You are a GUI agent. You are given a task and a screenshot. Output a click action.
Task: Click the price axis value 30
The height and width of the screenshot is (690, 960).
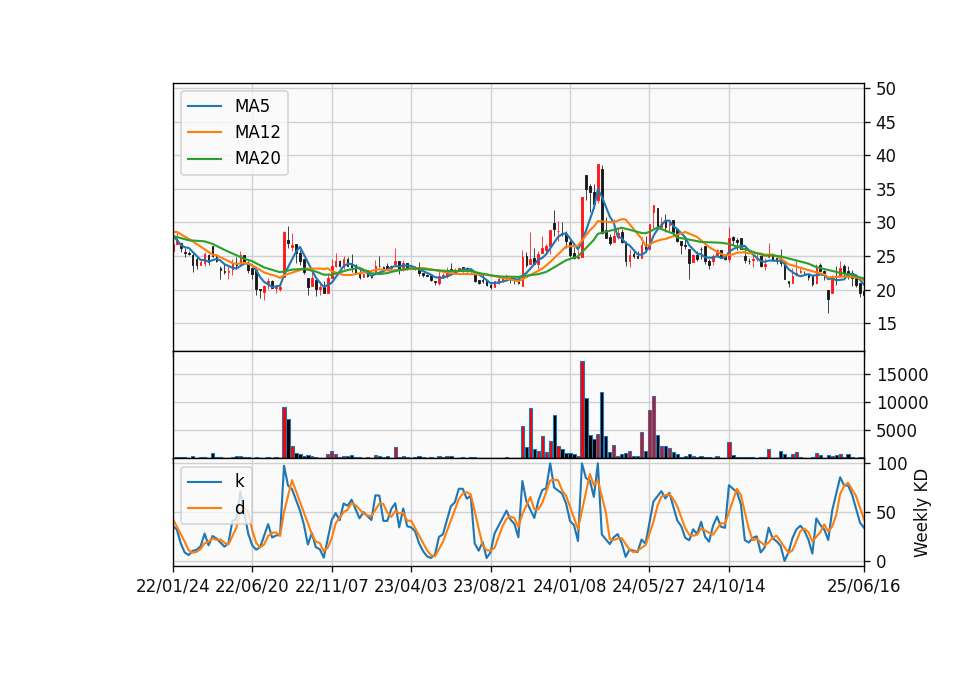[x=886, y=223]
